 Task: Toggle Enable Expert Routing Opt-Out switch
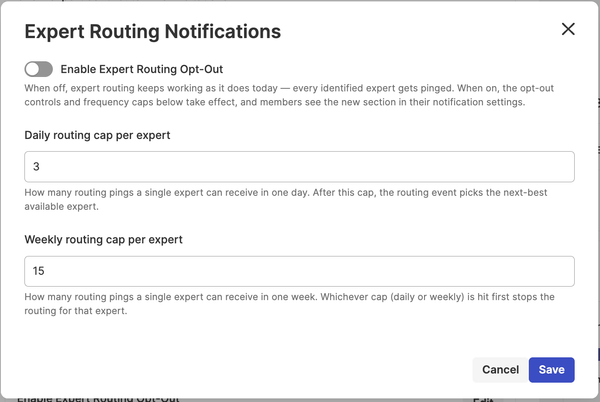39,69
